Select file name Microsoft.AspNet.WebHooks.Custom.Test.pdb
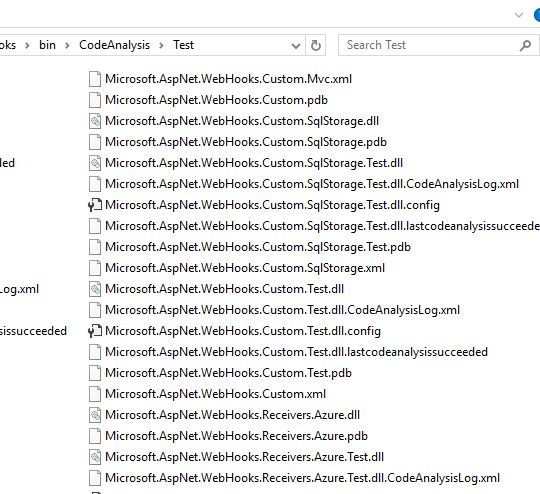 228,373
